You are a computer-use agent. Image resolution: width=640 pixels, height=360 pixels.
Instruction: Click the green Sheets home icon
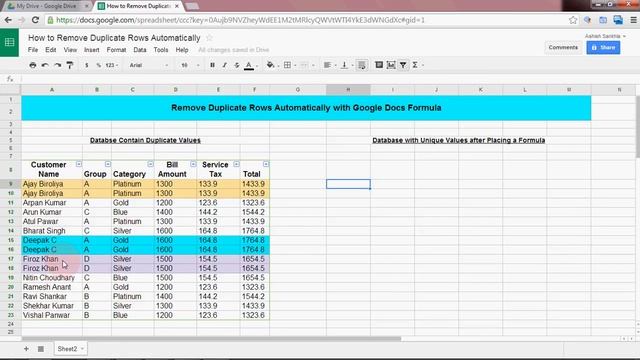tap(9, 42)
